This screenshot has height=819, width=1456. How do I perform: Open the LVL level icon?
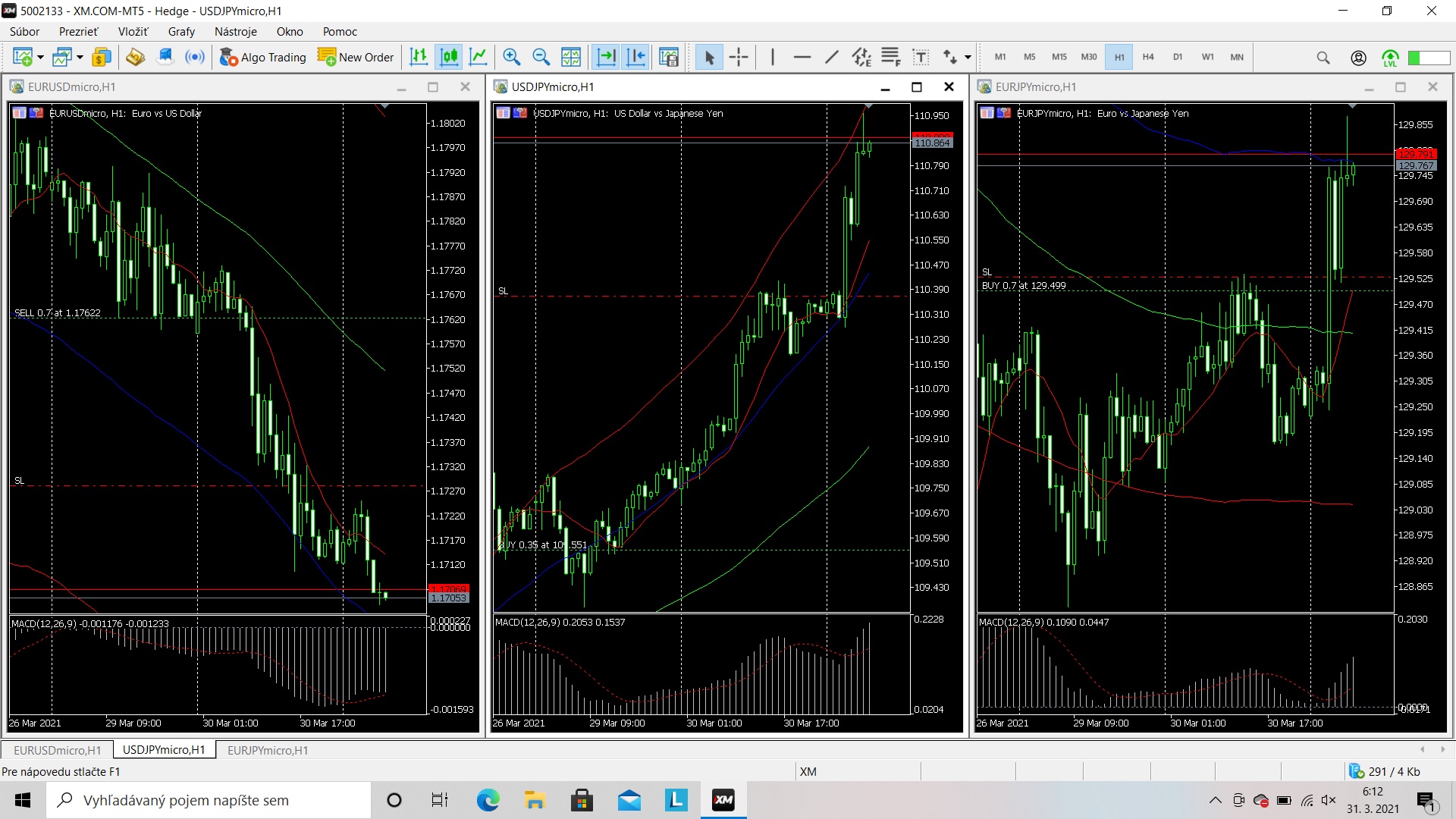pos(1390,58)
